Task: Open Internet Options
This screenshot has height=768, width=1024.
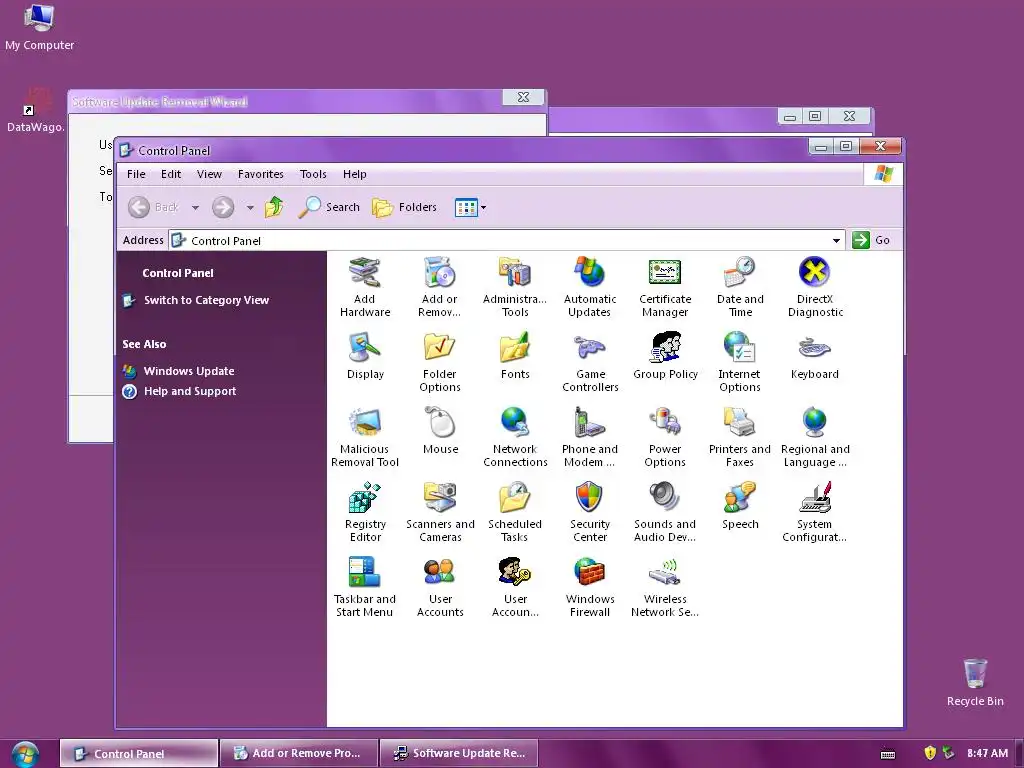Action: [x=739, y=362]
